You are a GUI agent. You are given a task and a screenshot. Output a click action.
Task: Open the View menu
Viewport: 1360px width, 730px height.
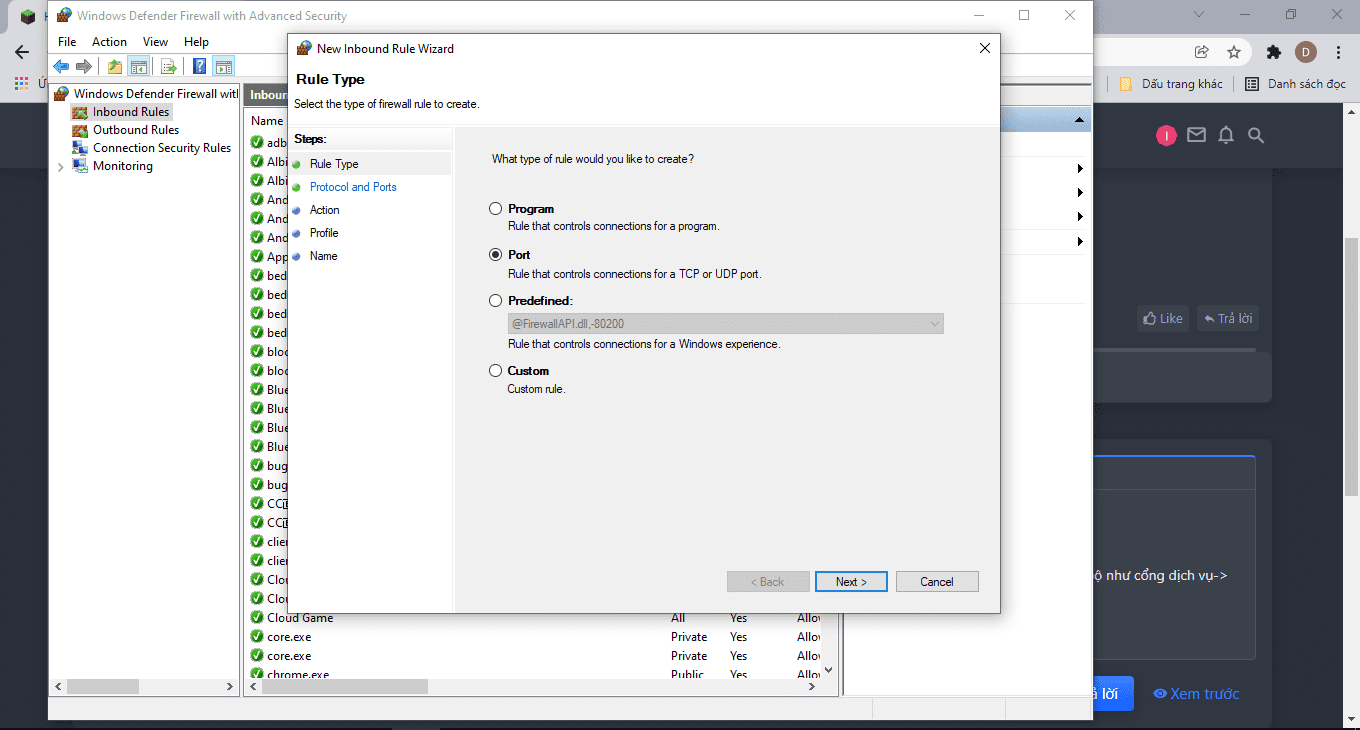pos(155,42)
